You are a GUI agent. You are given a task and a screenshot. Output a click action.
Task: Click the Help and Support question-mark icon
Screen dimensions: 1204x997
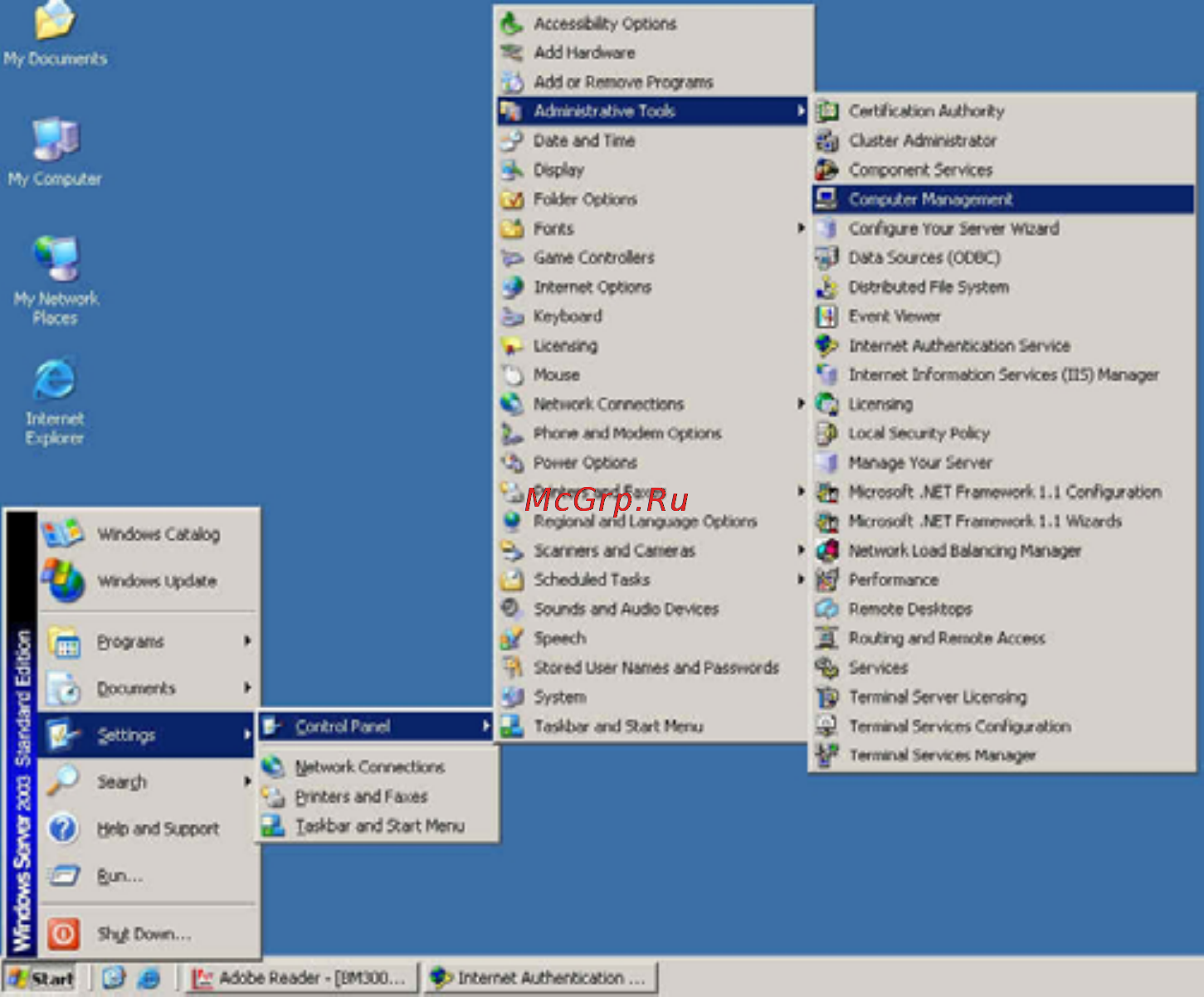[63, 828]
